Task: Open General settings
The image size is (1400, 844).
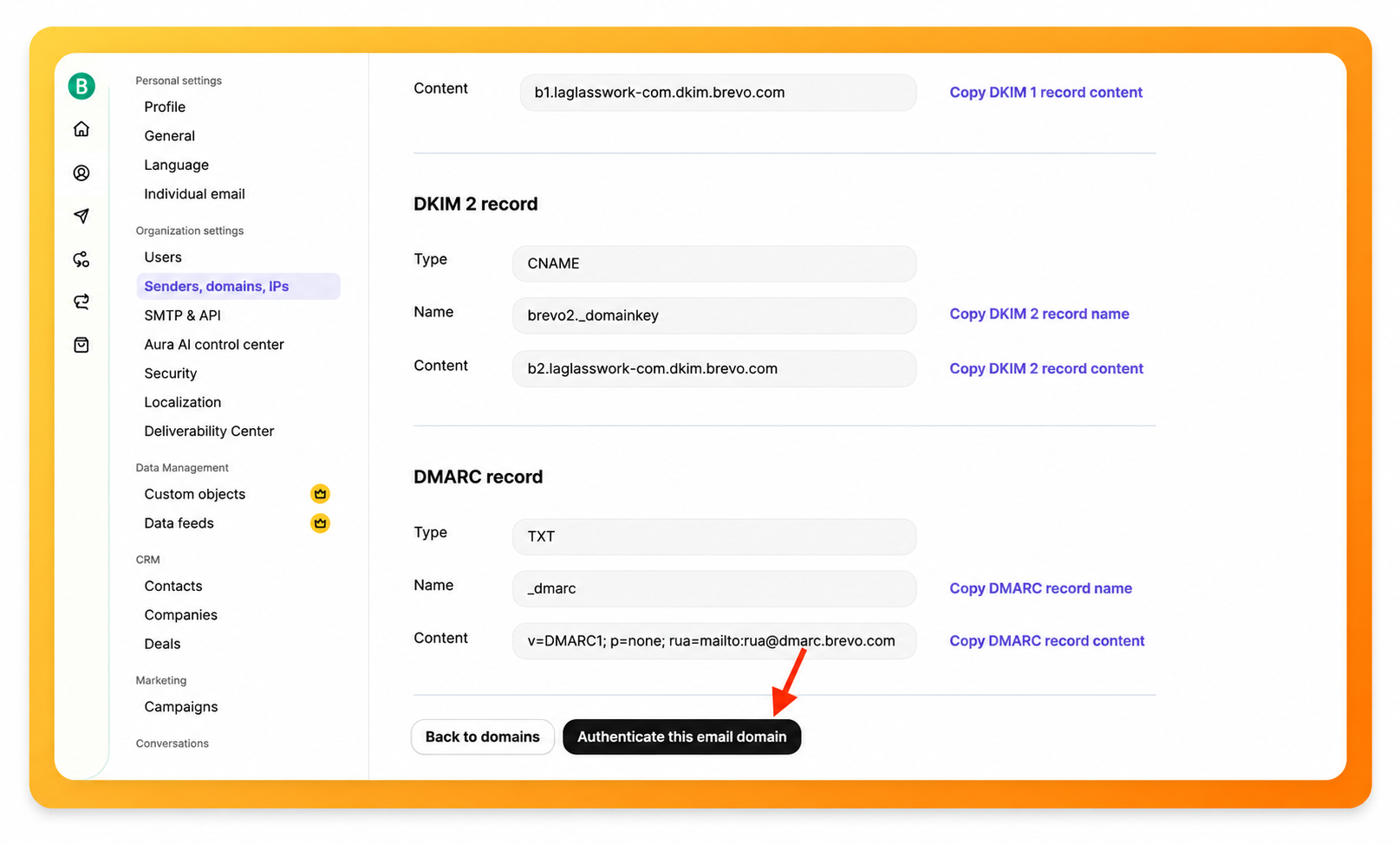Action: [x=170, y=136]
